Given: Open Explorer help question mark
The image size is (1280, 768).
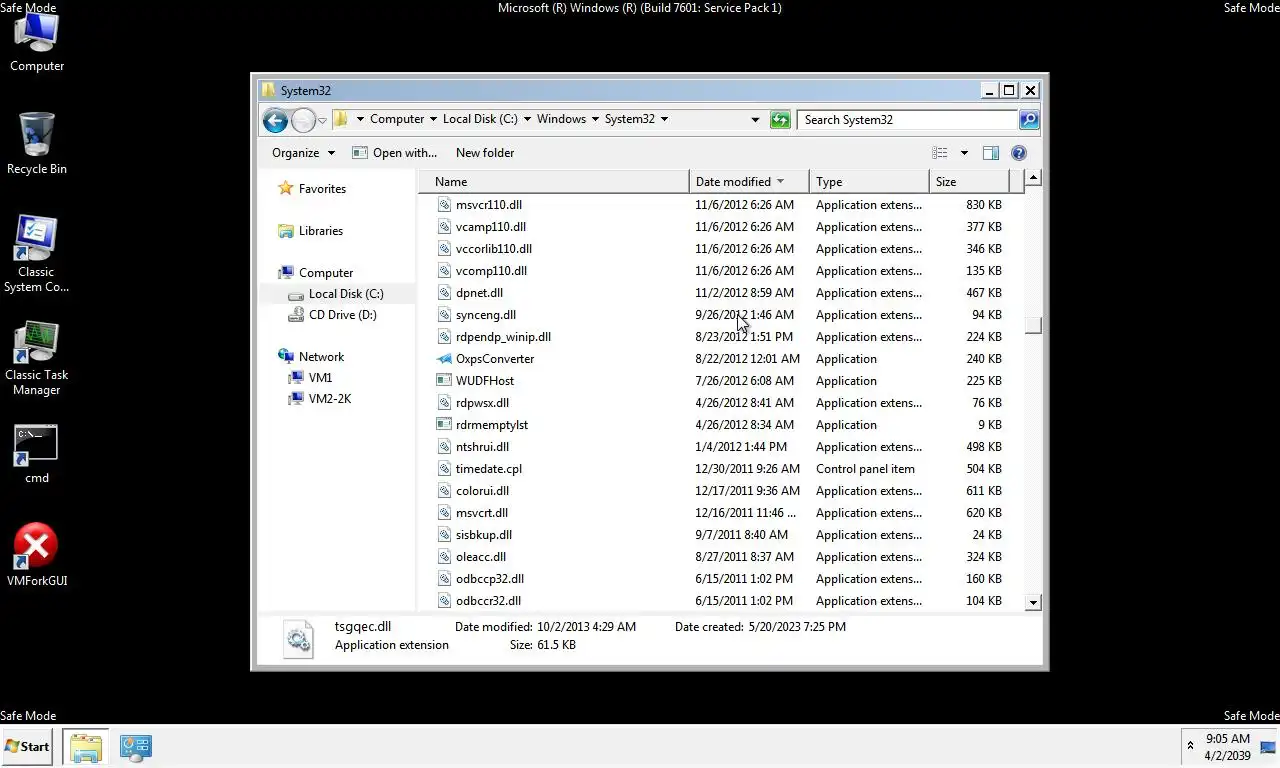Looking at the screenshot, I should click(x=1019, y=153).
